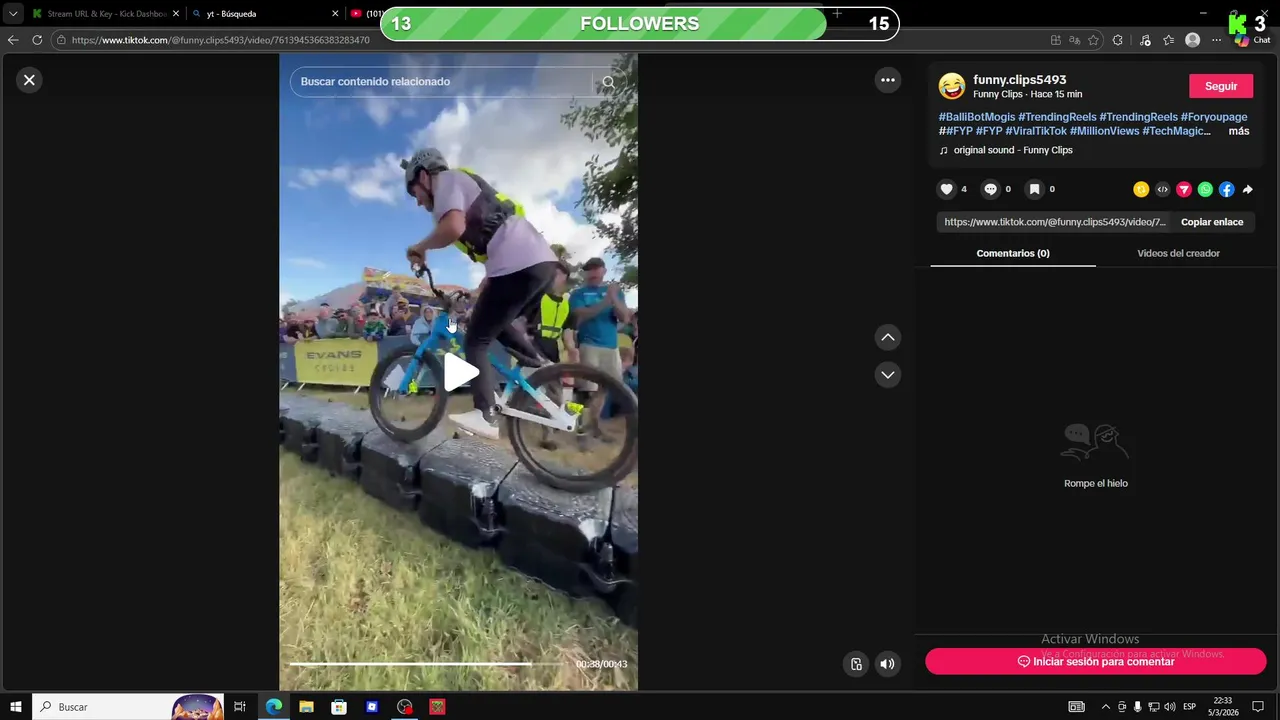Like the video with the heart icon

tap(947, 189)
